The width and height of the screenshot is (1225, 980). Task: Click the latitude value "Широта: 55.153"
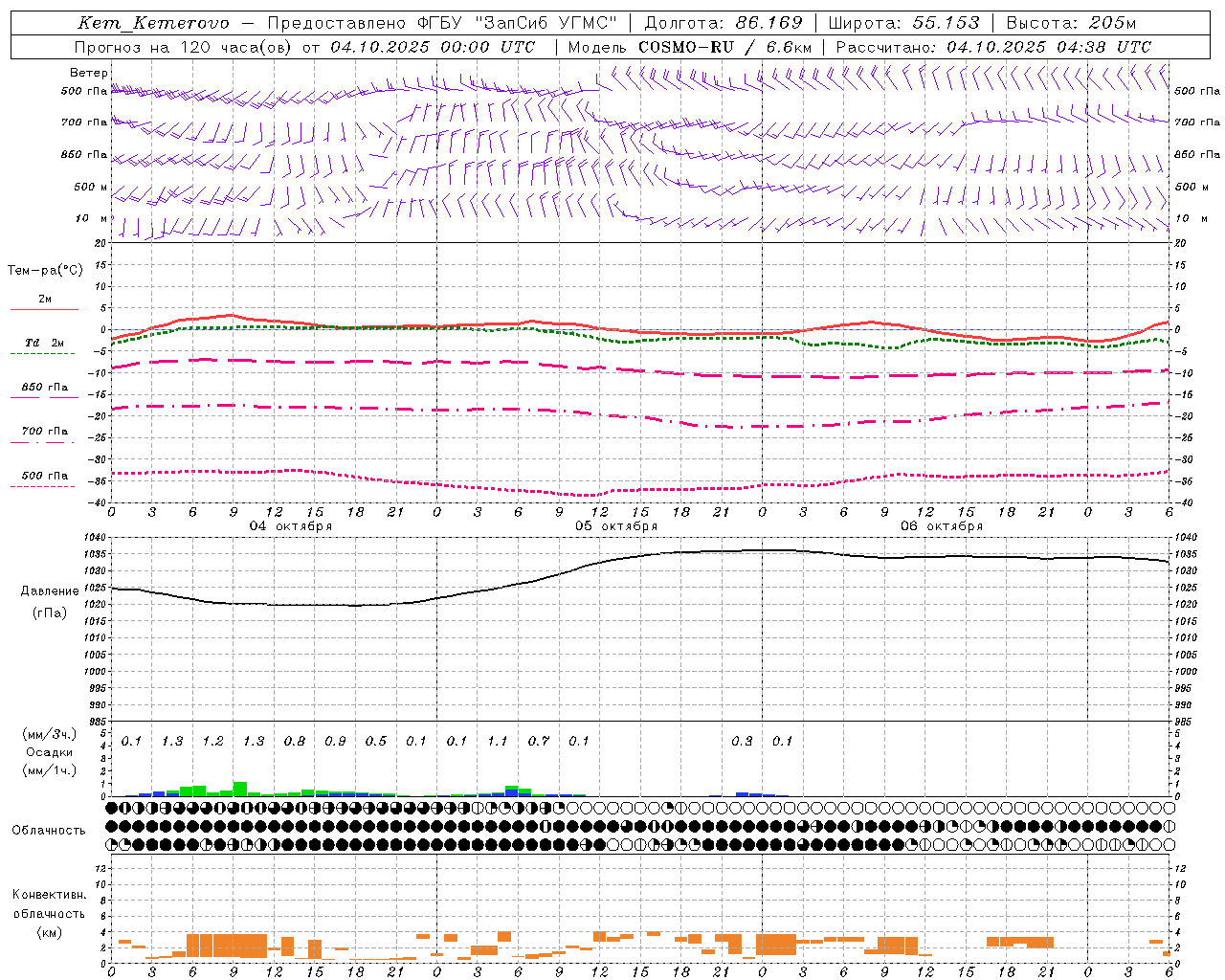[903, 23]
